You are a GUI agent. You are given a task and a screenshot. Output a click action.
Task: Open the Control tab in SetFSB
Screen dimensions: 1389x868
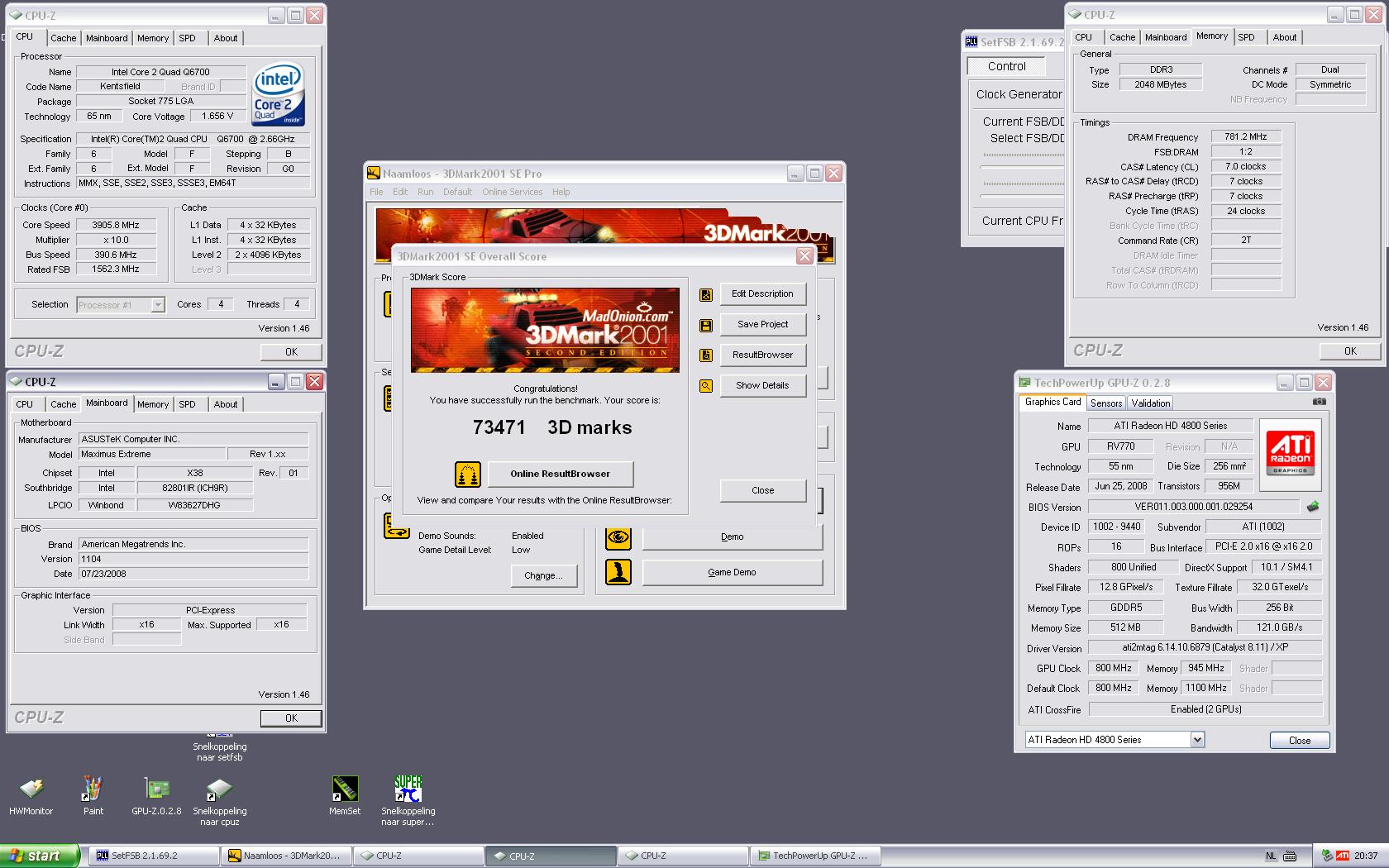click(x=1006, y=66)
